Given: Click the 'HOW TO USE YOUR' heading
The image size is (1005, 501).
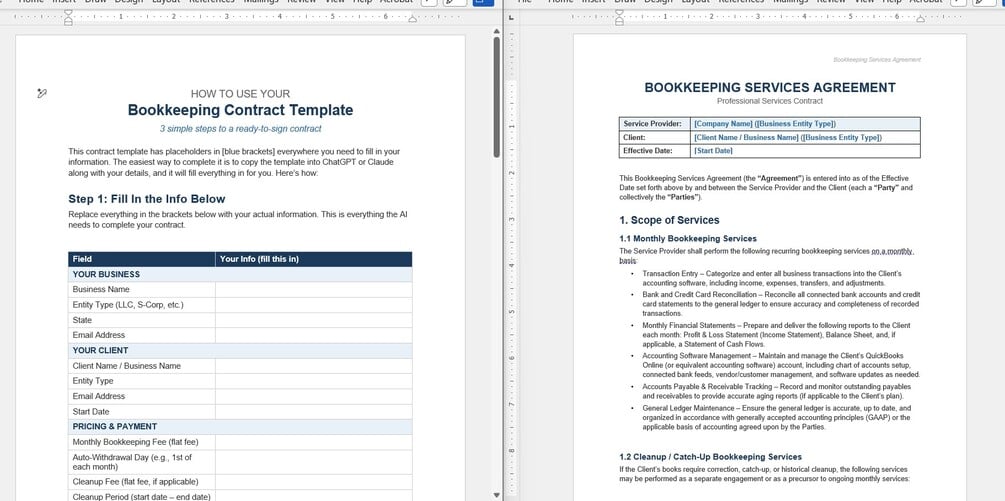Looking at the screenshot, I should (240, 94).
